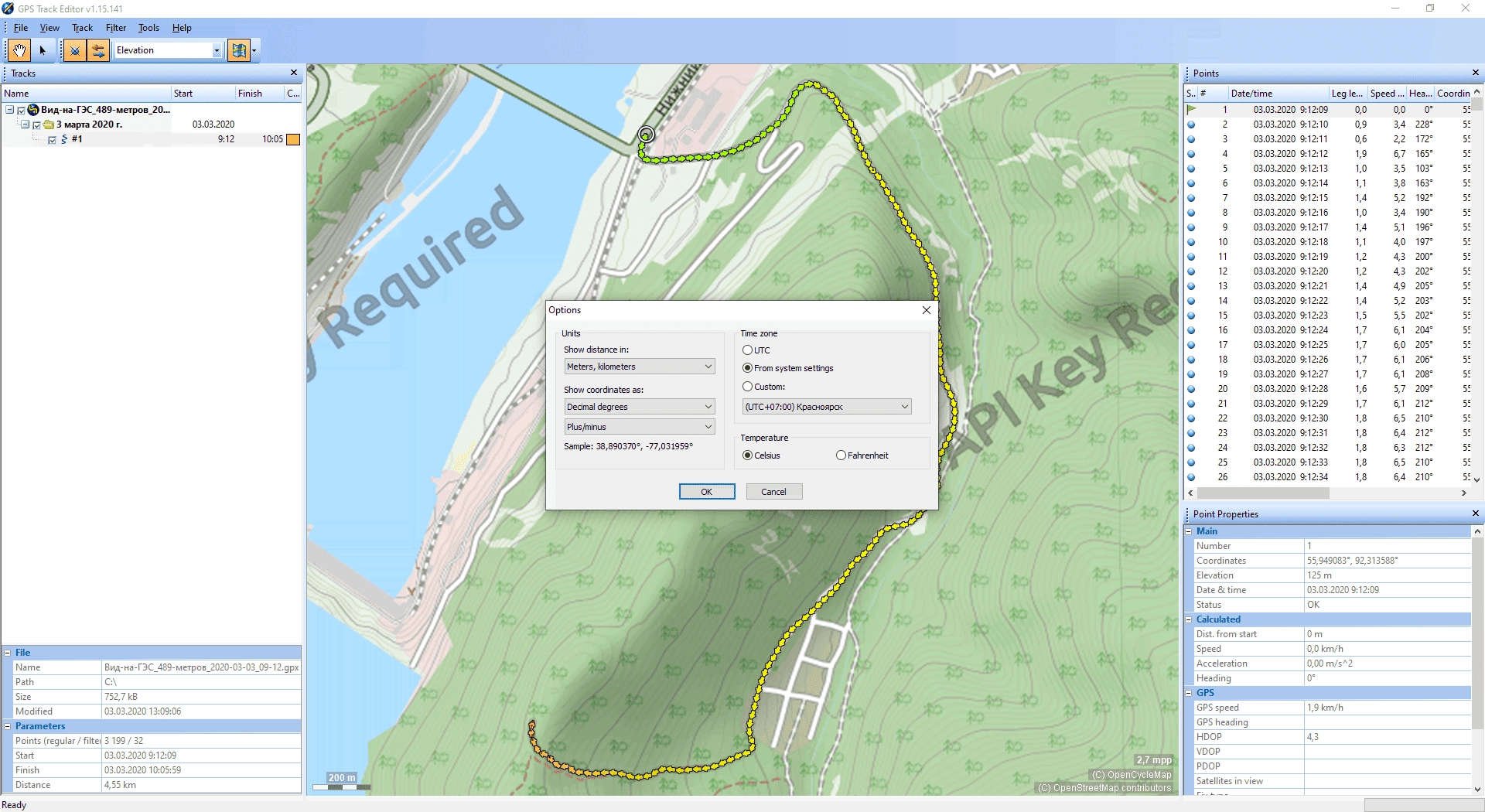Close the Tracks panel
Screen dimensions: 1485x812
pyautogui.click(x=294, y=73)
